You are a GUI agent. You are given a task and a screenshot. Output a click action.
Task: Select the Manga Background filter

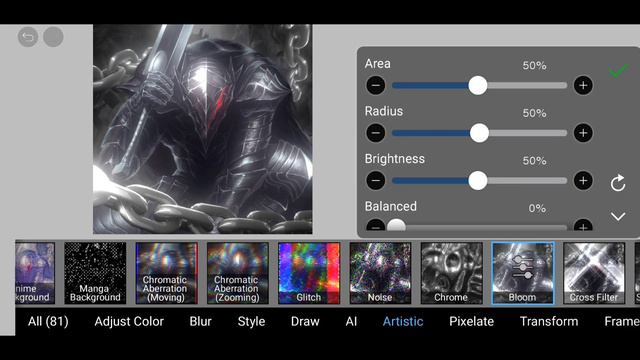[95, 273]
